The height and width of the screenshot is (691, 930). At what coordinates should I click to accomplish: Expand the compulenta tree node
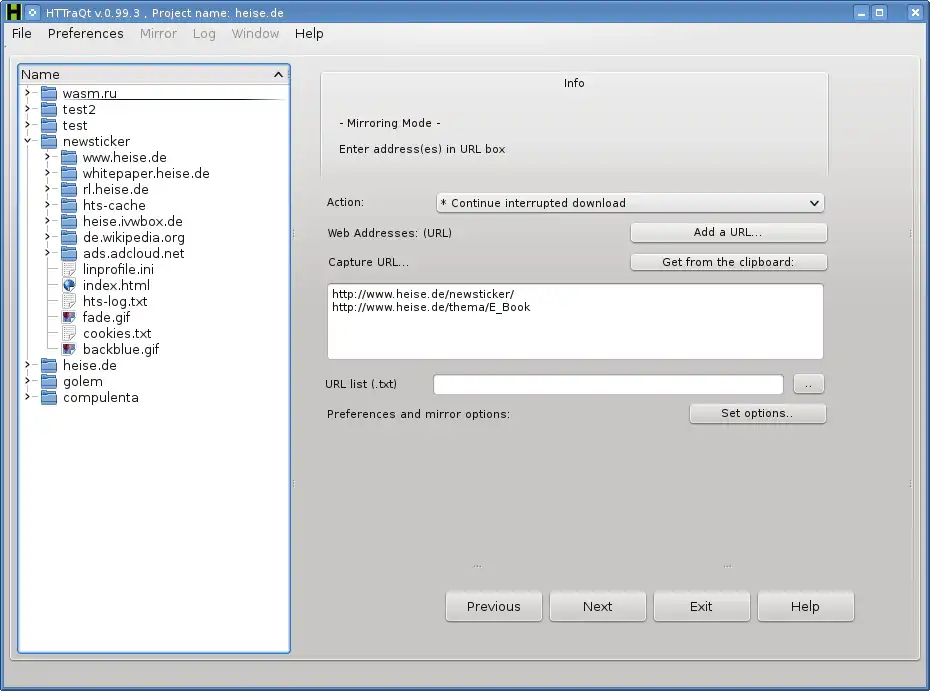[x=27, y=397]
